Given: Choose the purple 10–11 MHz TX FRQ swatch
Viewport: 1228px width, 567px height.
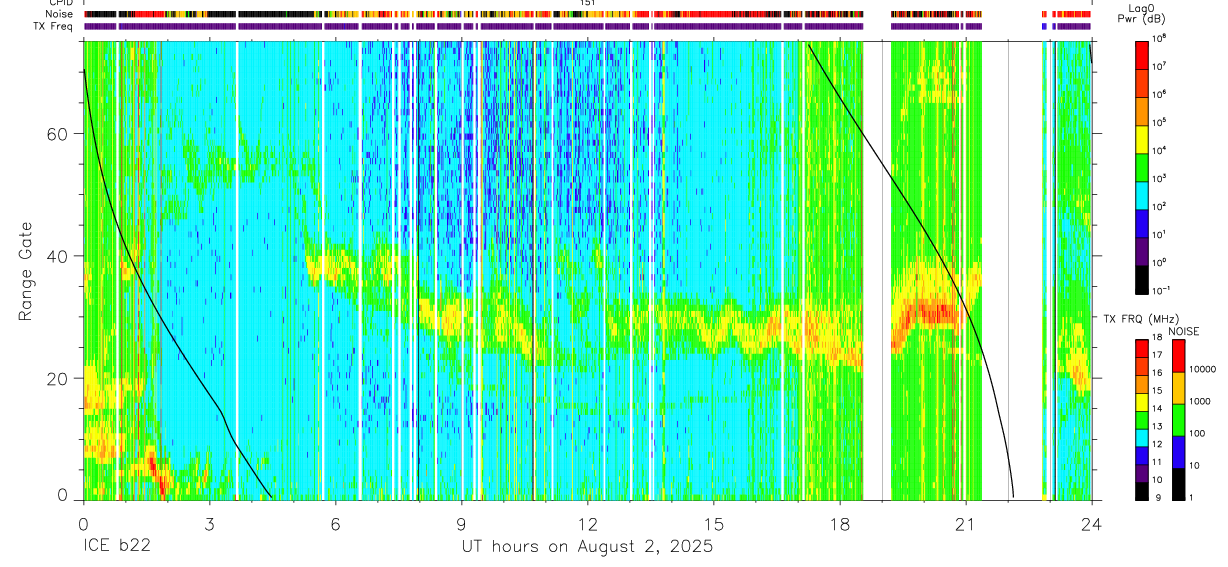Looking at the screenshot, I should point(1141,473).
